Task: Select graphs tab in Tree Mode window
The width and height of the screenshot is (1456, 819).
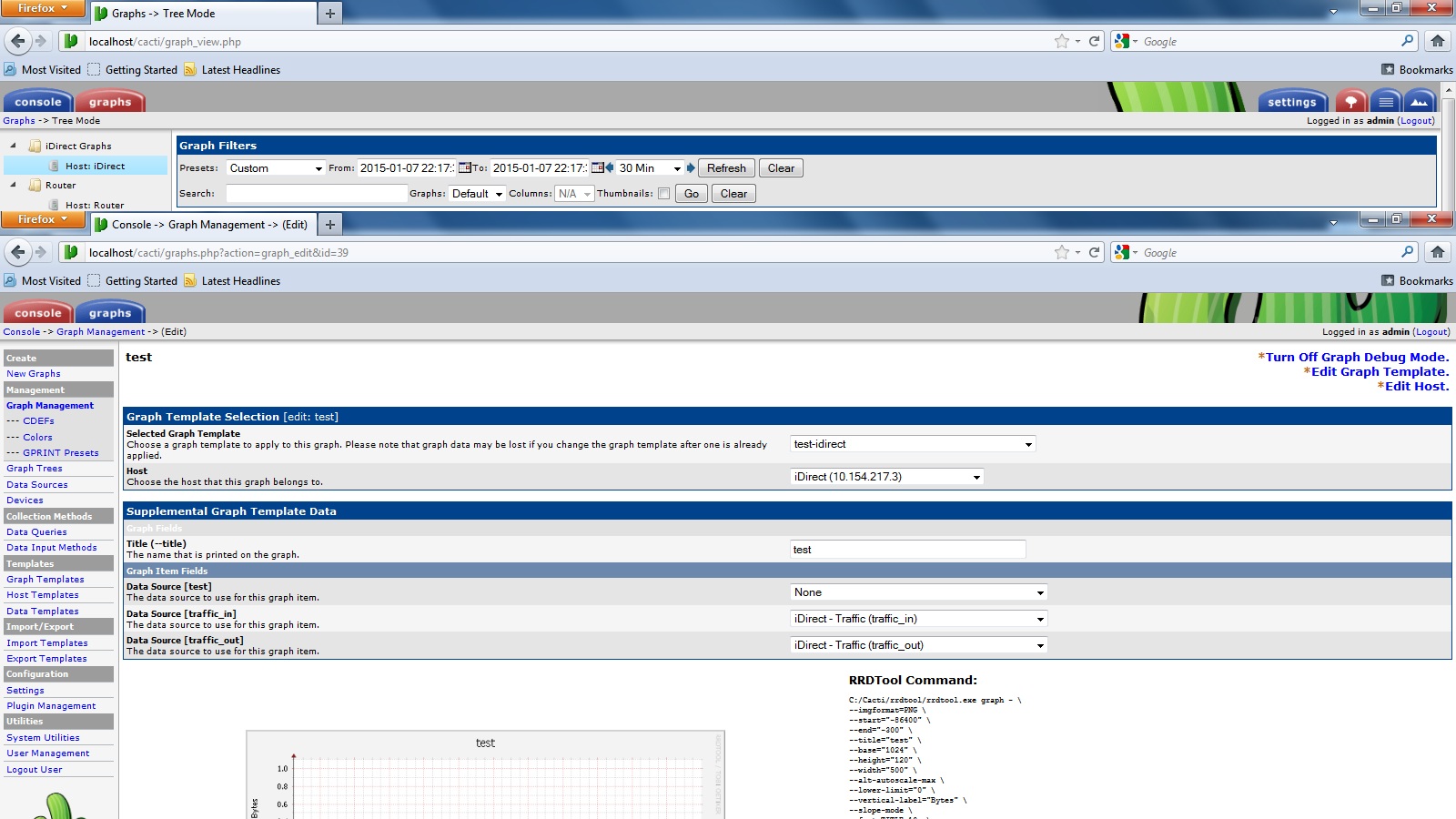Action: pyautogui.click(x=110, y=101)
